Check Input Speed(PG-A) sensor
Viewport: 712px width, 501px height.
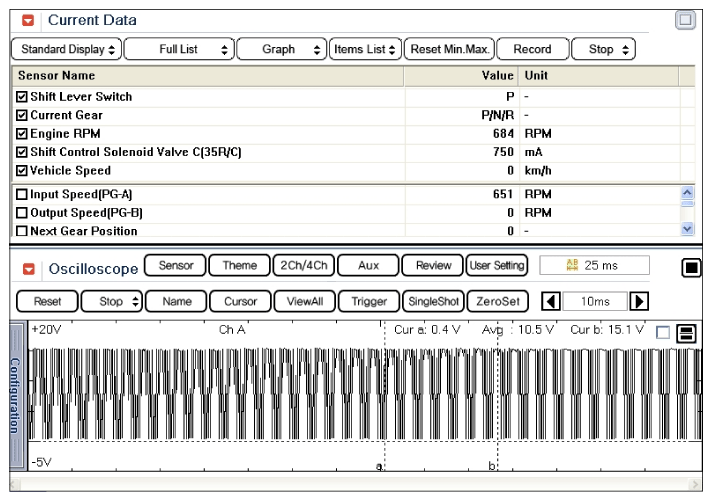(x=21, y=194)
